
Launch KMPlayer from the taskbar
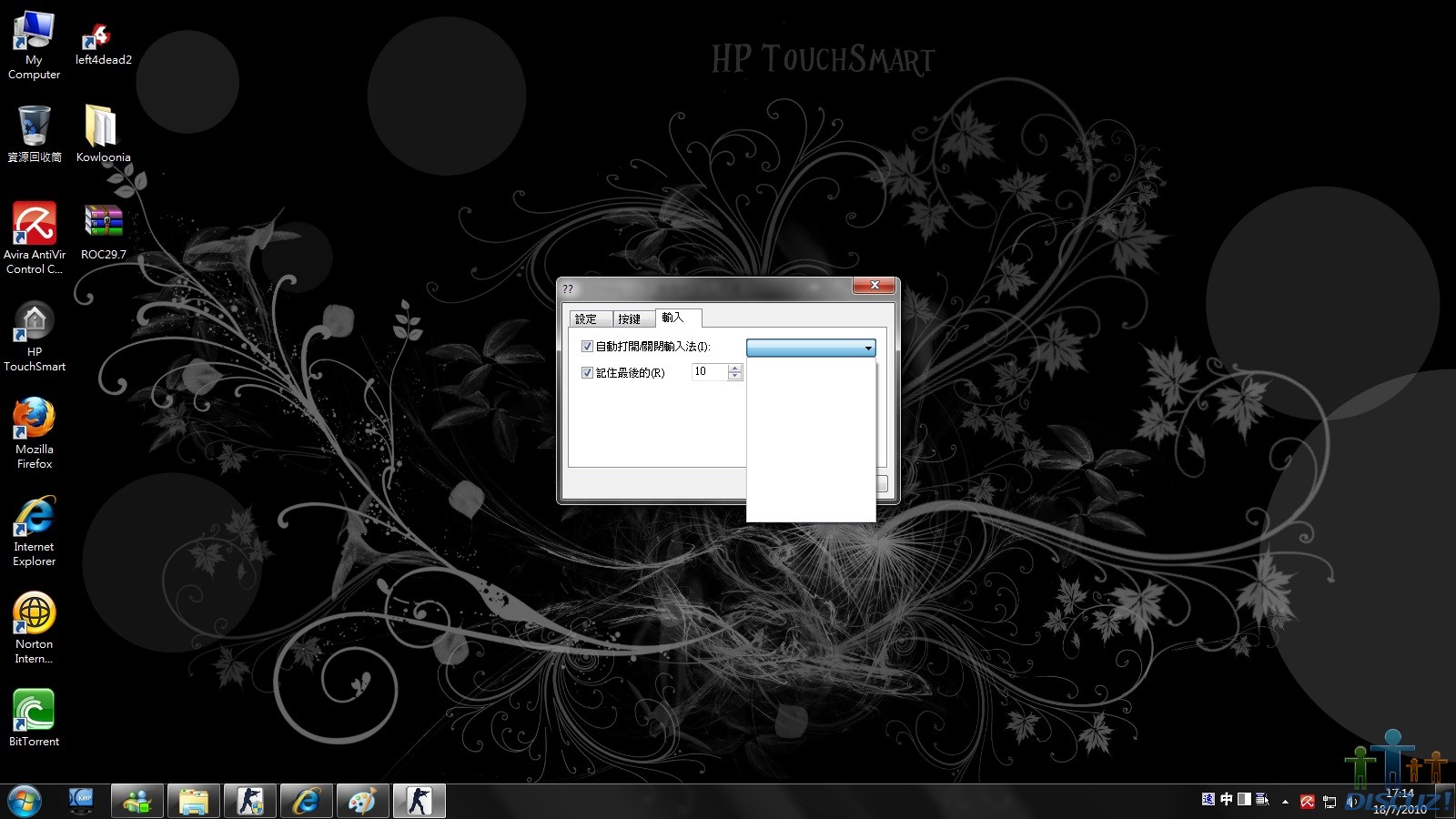click(x=82, y=801)
